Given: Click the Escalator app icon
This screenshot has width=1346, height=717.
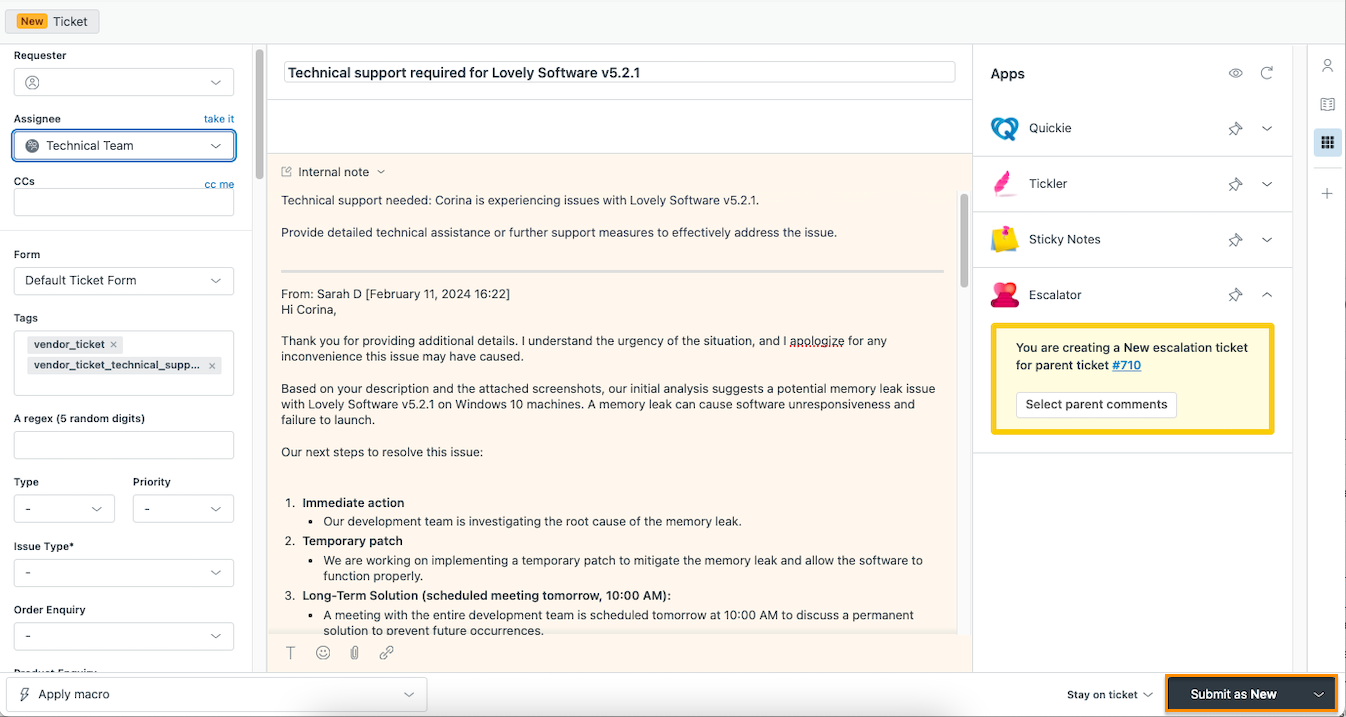Looking at the screenshot, I should pos(1004,295).
